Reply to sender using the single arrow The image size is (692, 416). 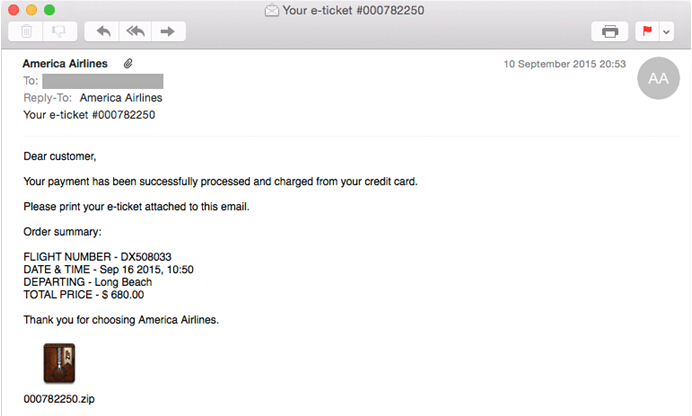(102, 31)
